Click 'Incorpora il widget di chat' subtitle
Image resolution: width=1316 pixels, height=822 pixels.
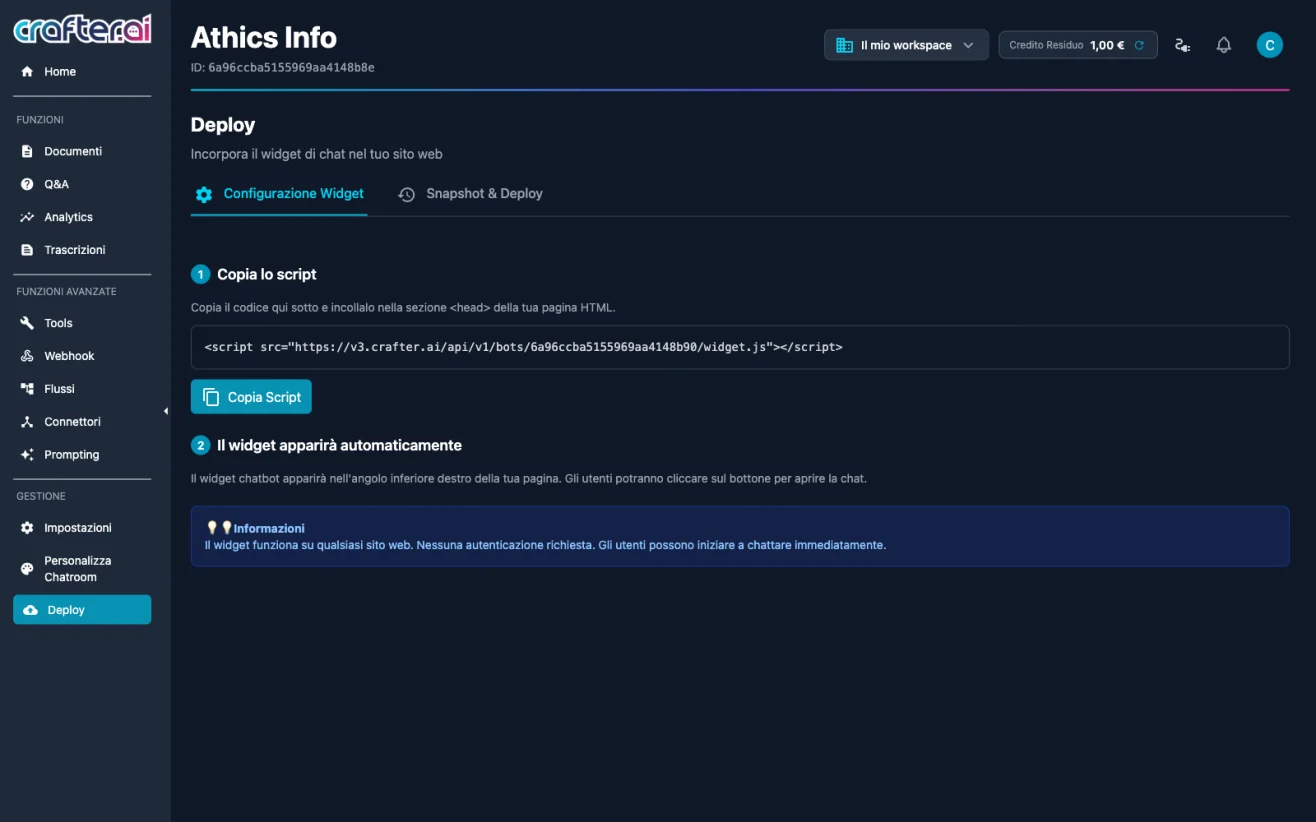coord(317,154)
